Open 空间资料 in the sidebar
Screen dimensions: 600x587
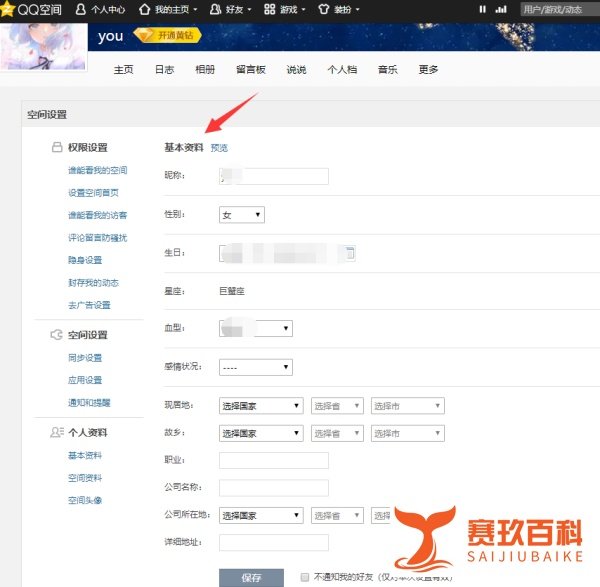(x=85, y=478)
